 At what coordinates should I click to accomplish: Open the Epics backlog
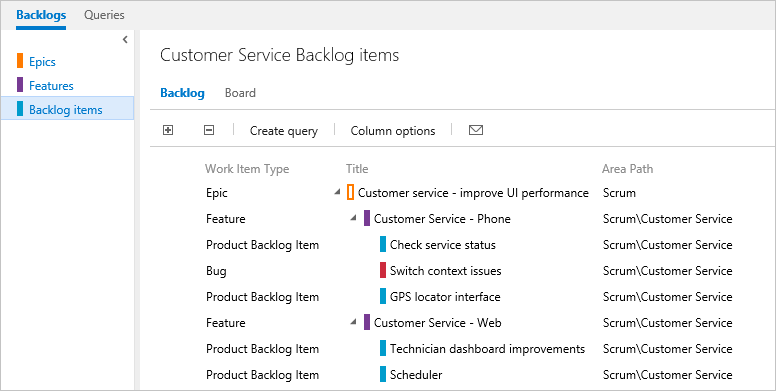[42, 61]
